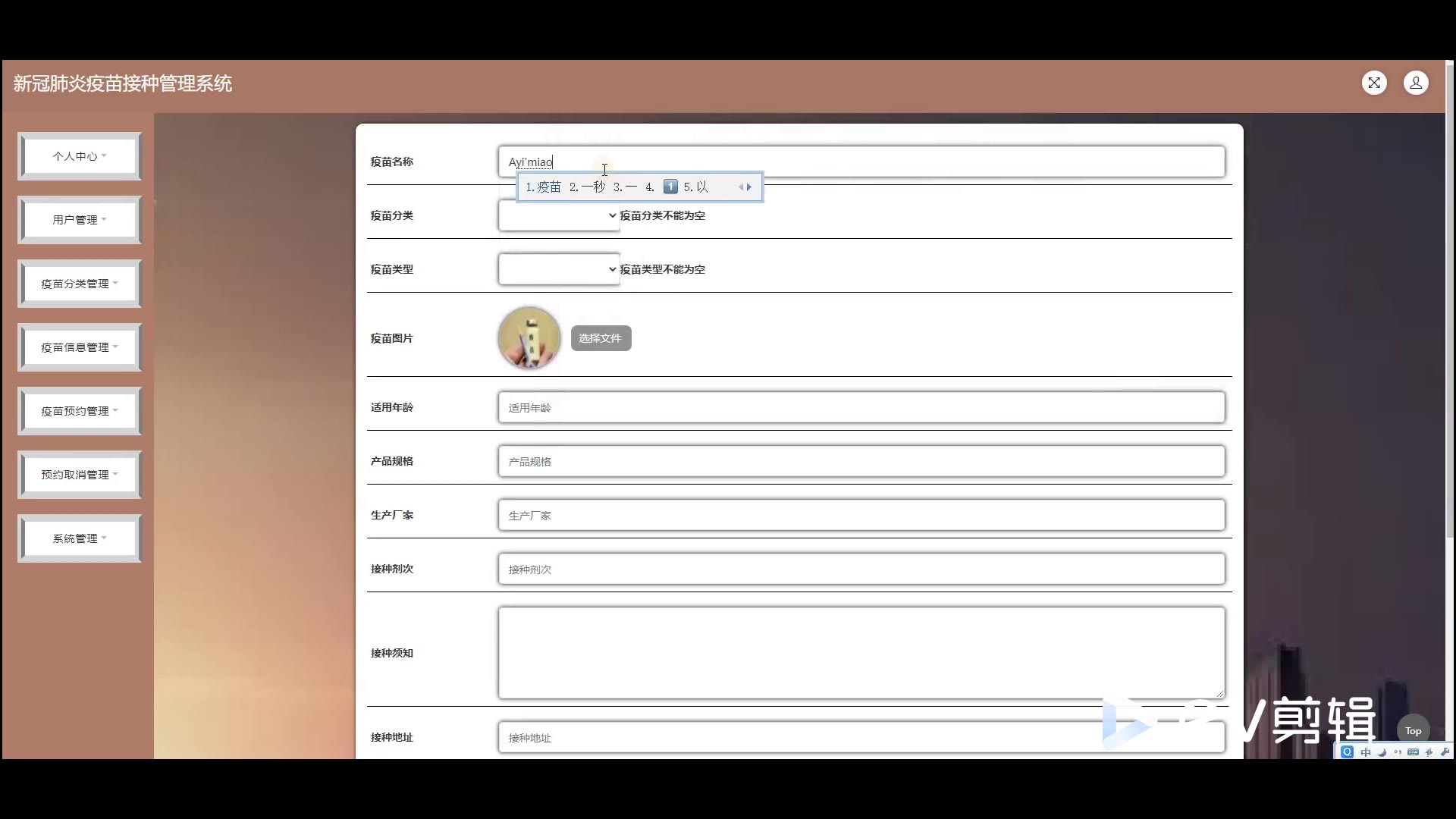Open the user profile icon in header
The image size is (1456, 819).
(x=1415, y=83)
